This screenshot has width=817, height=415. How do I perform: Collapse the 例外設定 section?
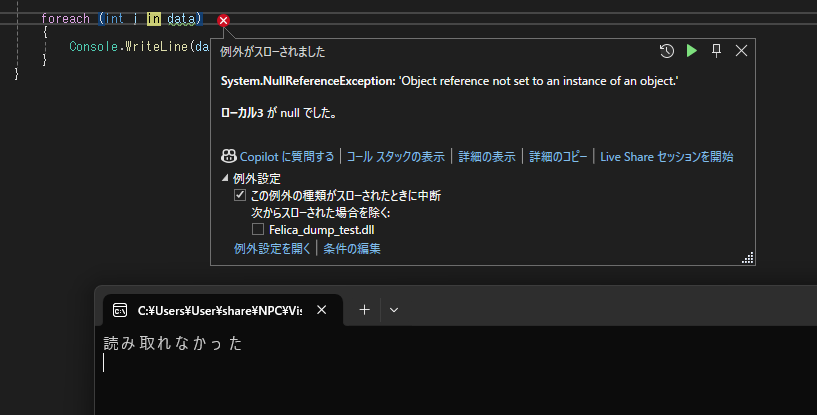225,179
